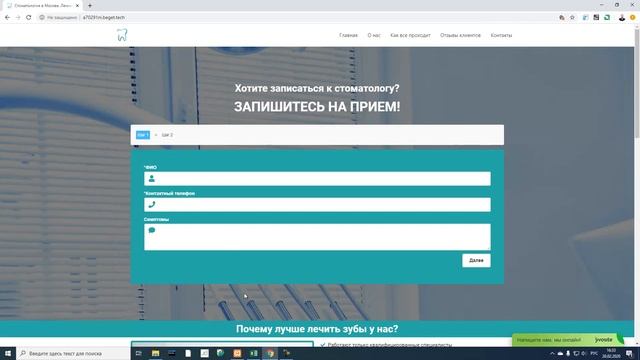This screenshot has height=360, width=640.
Task: Reload the page with refresh icon
Action: [x=29, y=18]
